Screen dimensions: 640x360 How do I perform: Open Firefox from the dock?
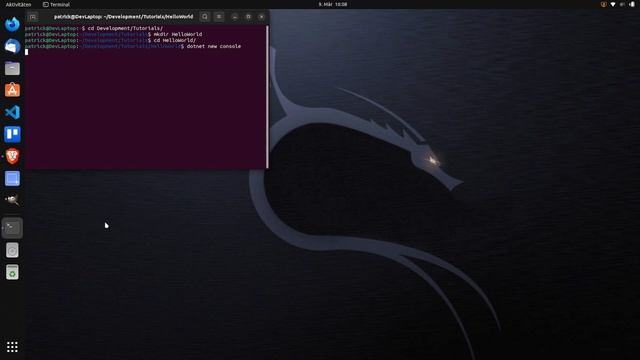pyautogui.click(x=12, y=24)
